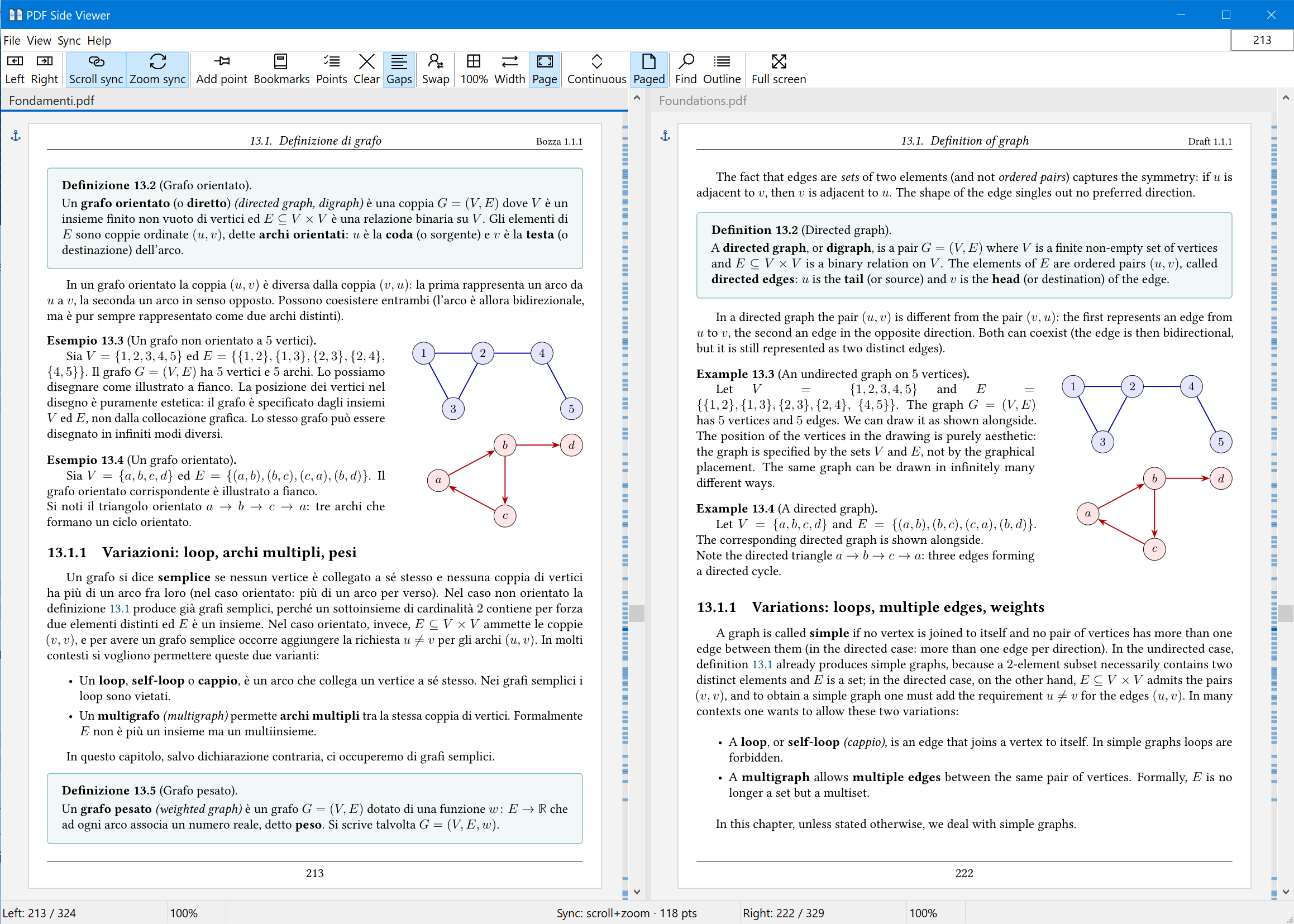Toggle Zoom sync

(157, 69)
